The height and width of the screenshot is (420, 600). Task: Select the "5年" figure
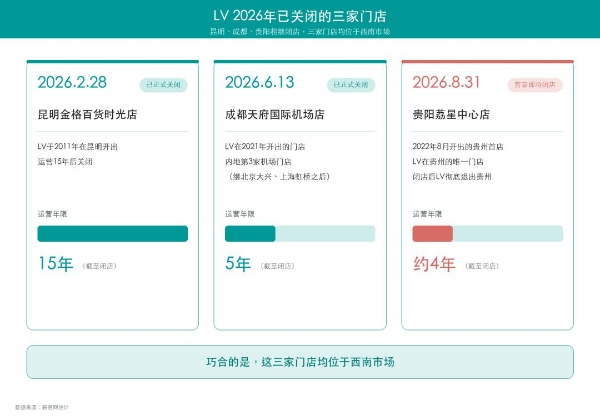coord(238,264)
